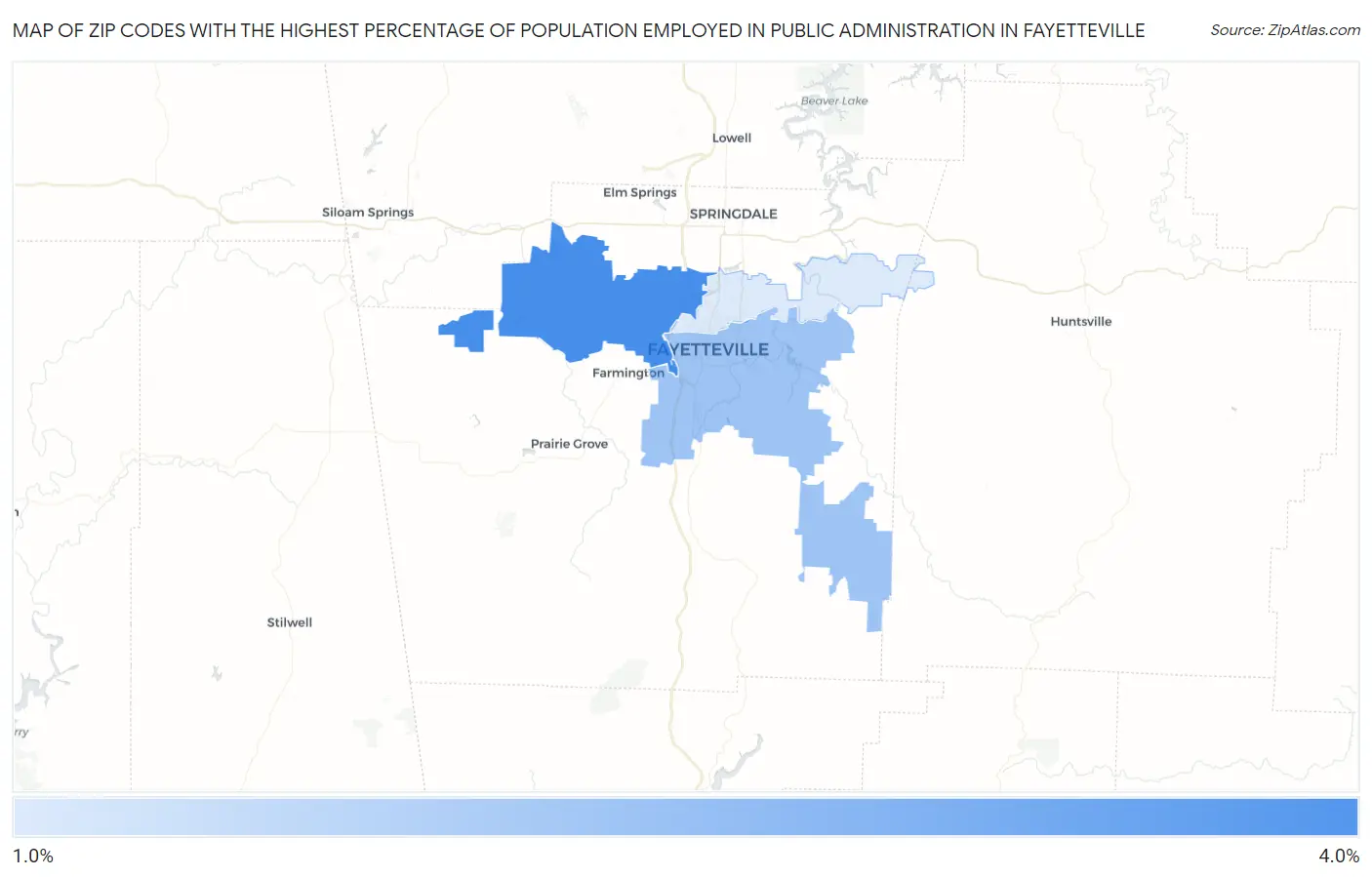Click the 4.0% legend maximum label
1372x877 pixels.
click(1338, 856)
